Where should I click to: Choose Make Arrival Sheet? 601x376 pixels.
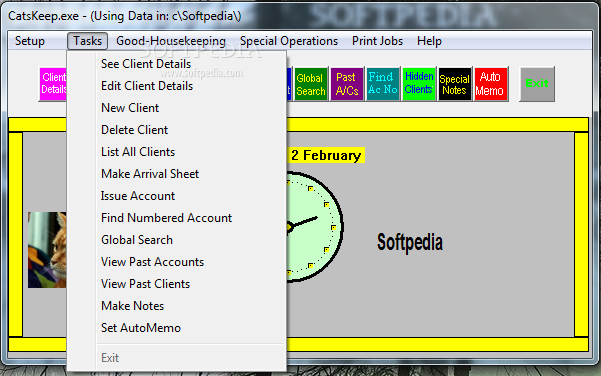(x=176, y=174)
